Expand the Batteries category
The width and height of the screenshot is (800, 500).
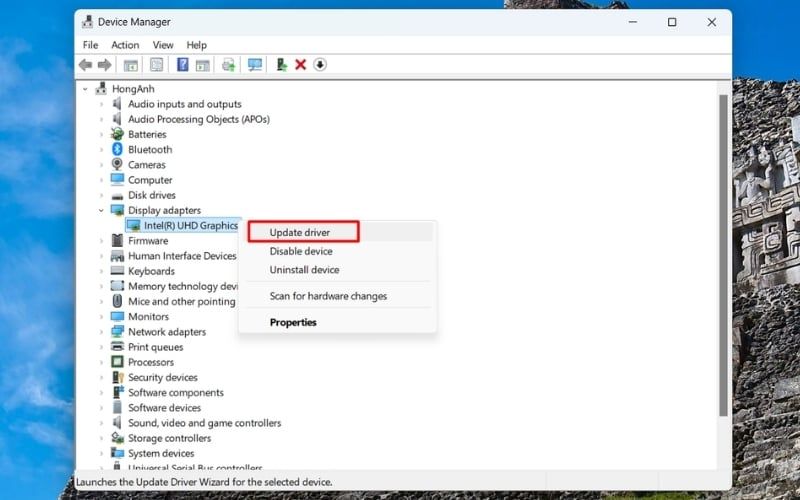click(x=102, y=135)
